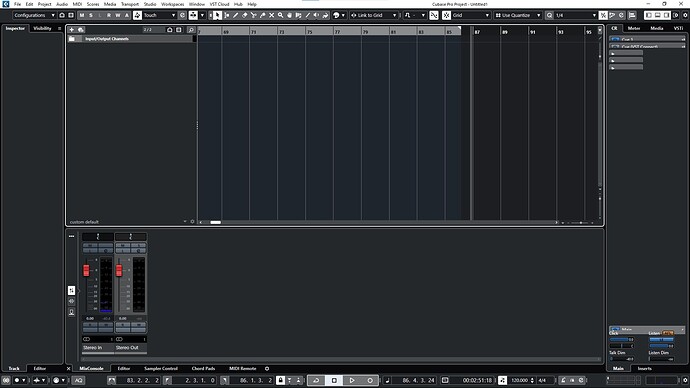Open the Grid snap type dropdown
690x388 pixels.
(x=470, y=15)
